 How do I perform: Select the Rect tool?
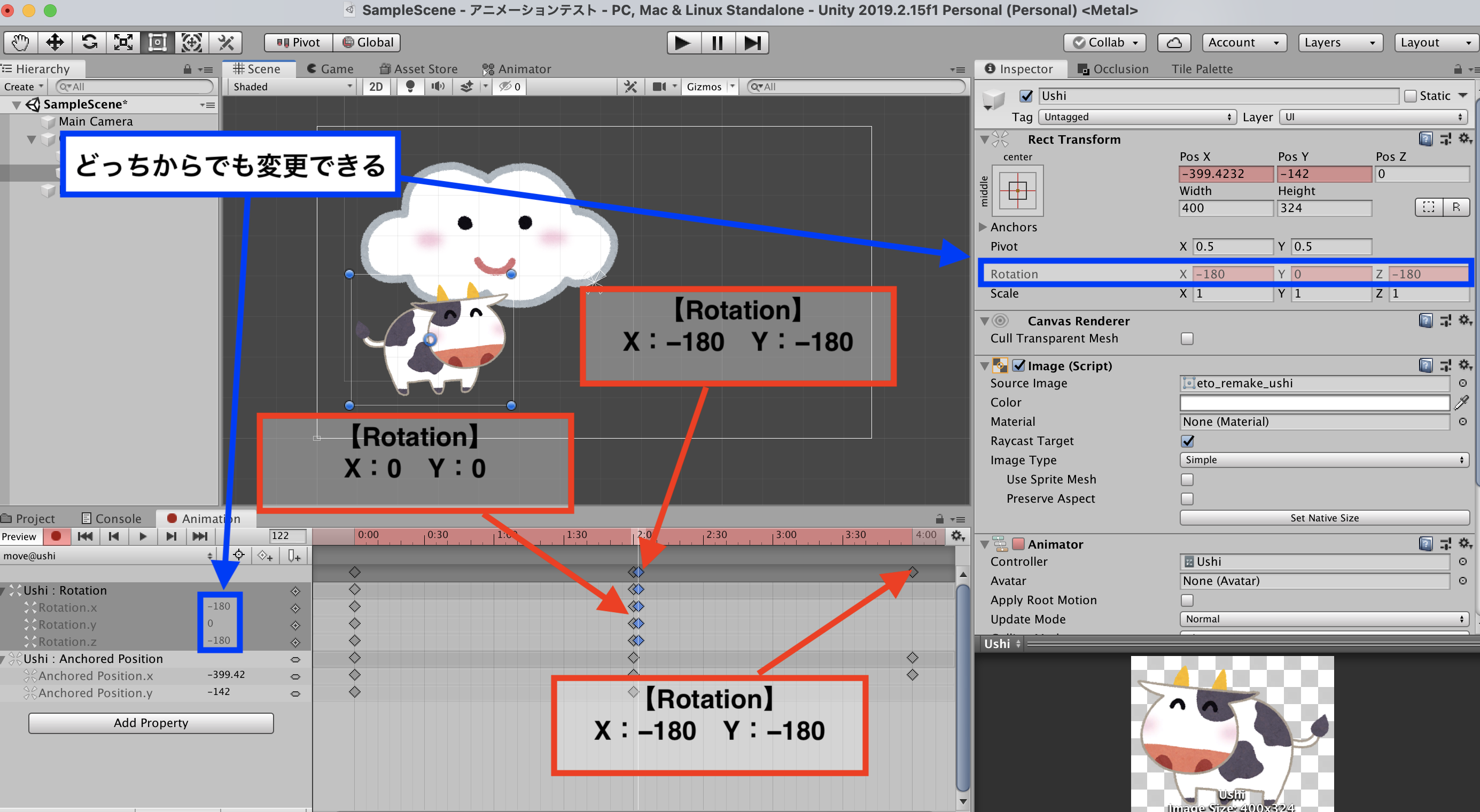(158, 43)
